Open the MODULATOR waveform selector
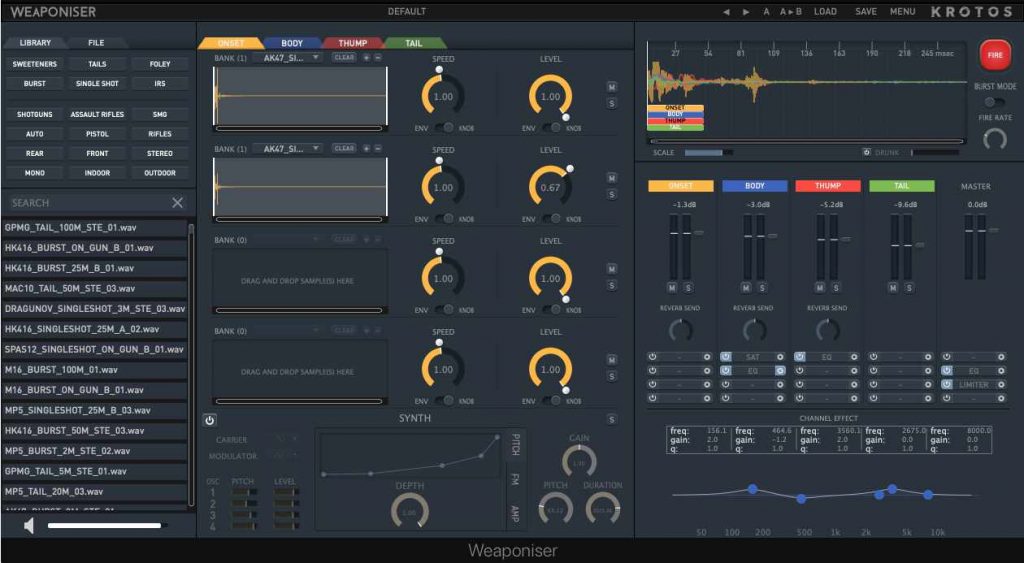 pyautogui.click(x=286, y=455)
